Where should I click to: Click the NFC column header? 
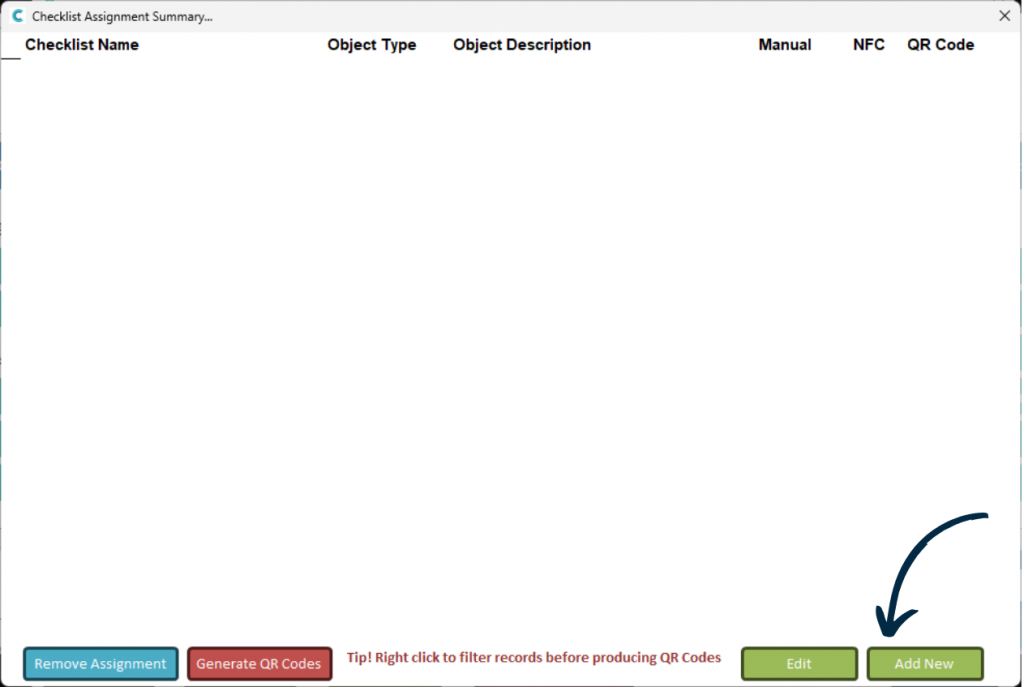868,45
